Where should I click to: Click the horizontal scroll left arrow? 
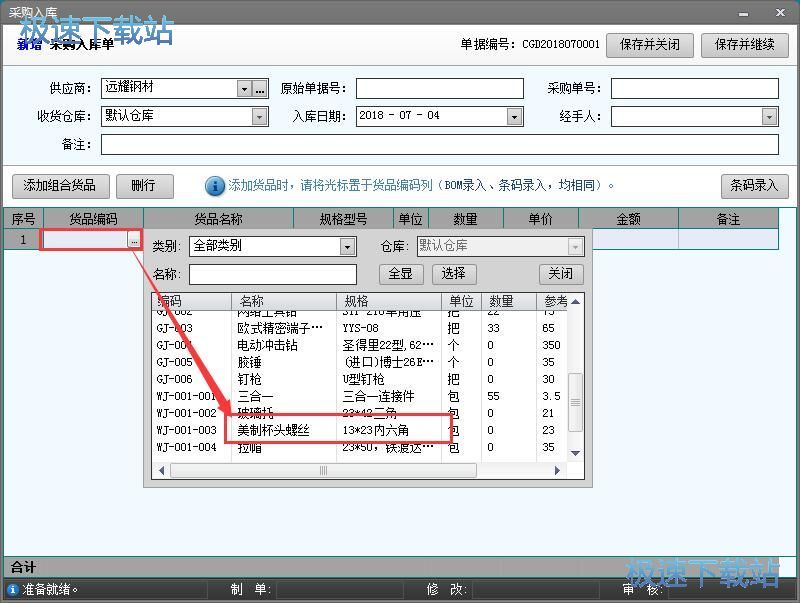161,470
